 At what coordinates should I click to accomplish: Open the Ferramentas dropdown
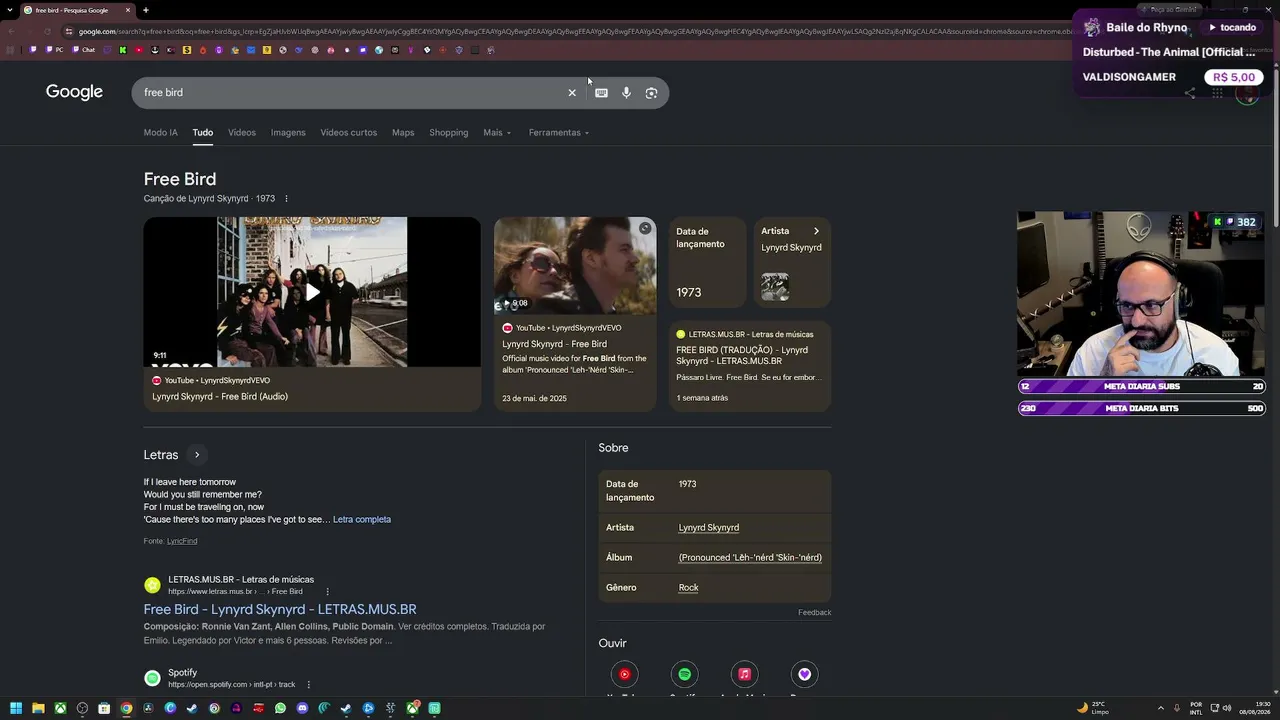click(x=559, y=133)
